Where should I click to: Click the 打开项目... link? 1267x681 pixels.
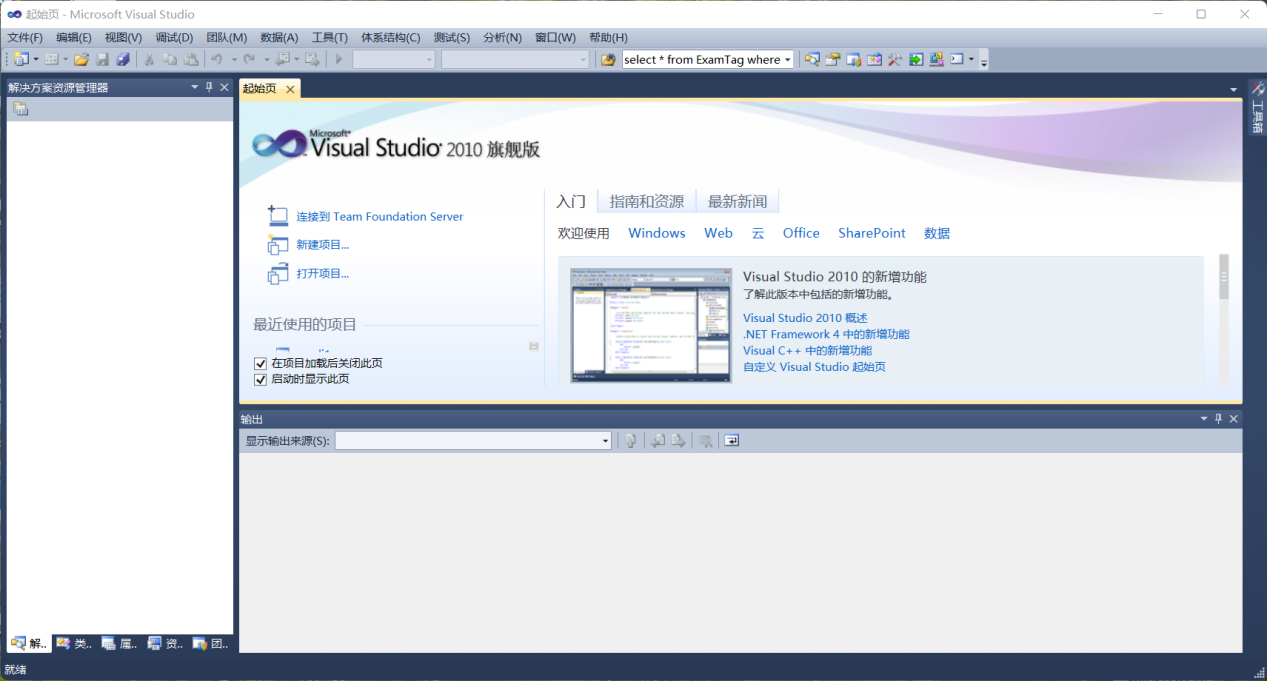click(x=323, y=274)
